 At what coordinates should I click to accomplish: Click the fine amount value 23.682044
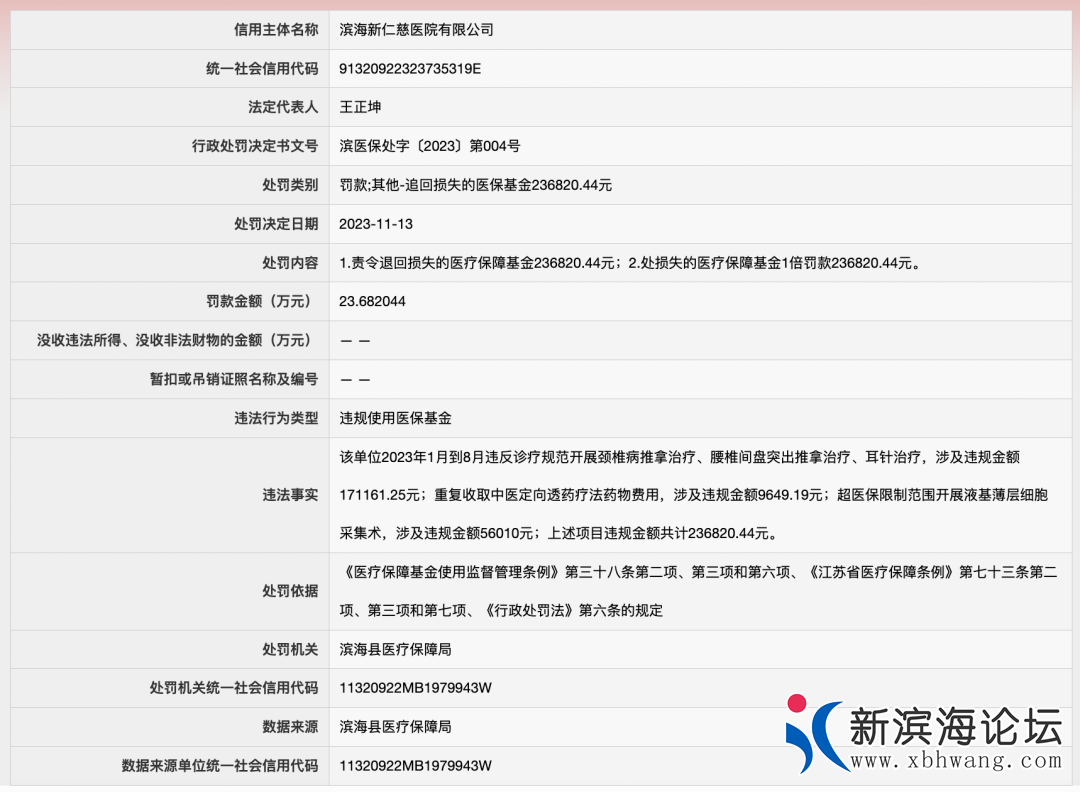tap(372, 301)
